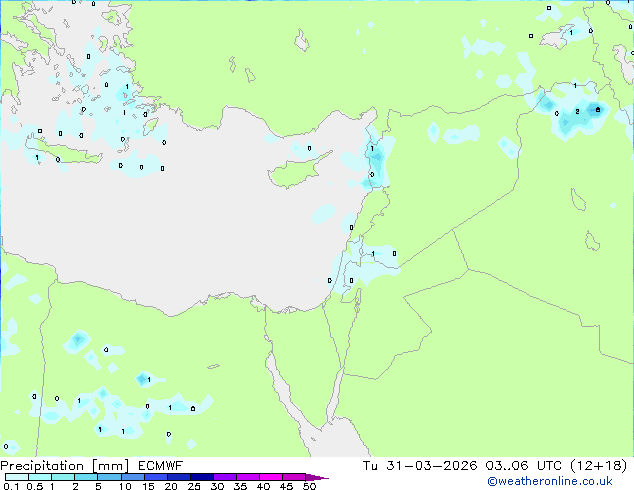This screenshot has height=490, width=634.
Task: Click the '03..06 UTC' time range text
Action: (524, 466)
